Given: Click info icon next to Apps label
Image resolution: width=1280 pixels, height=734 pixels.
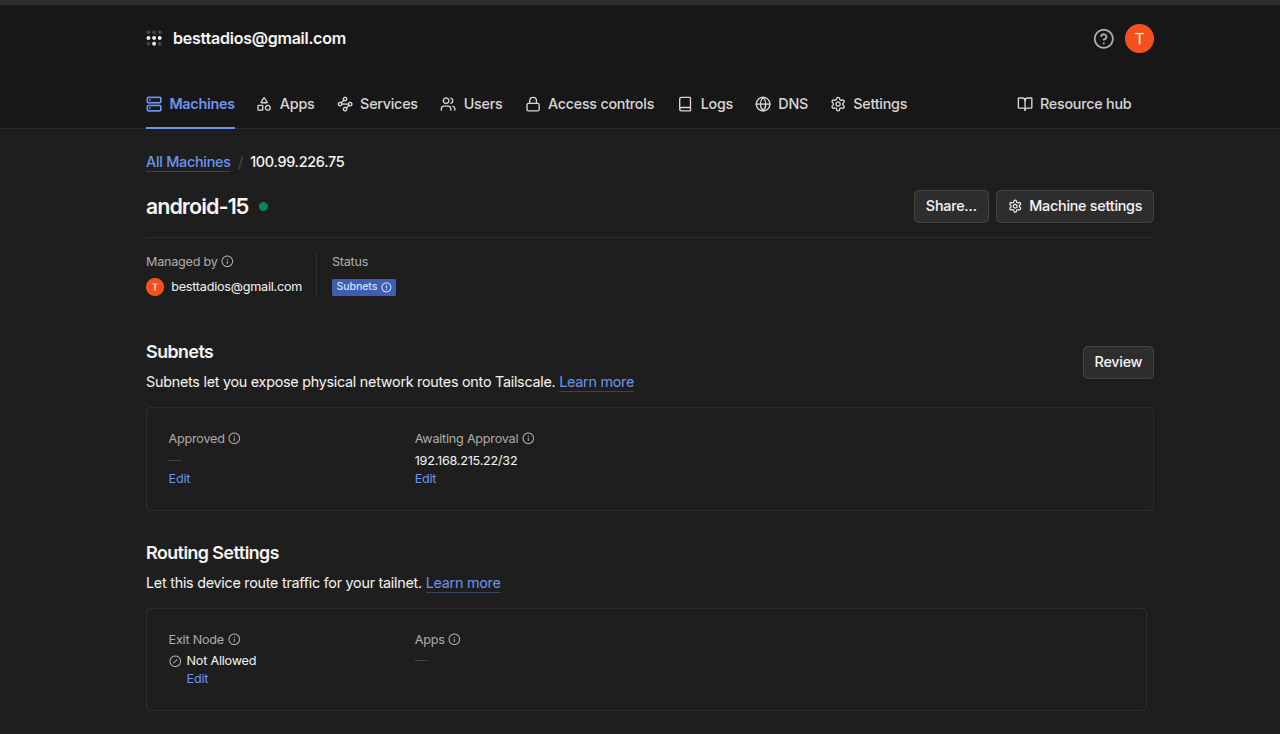Looking at the screenshot, I should (454, 639).
